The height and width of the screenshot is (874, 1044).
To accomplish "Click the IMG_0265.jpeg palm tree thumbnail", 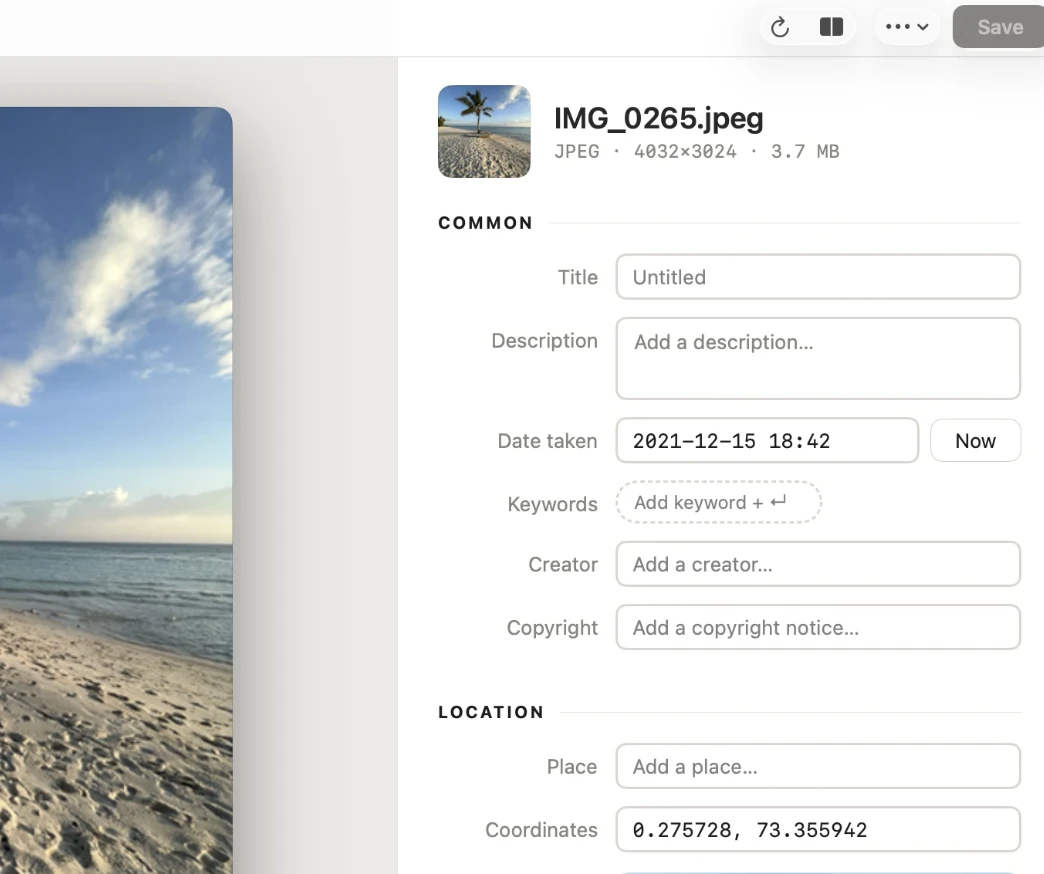I will click(x=484, y=131).
